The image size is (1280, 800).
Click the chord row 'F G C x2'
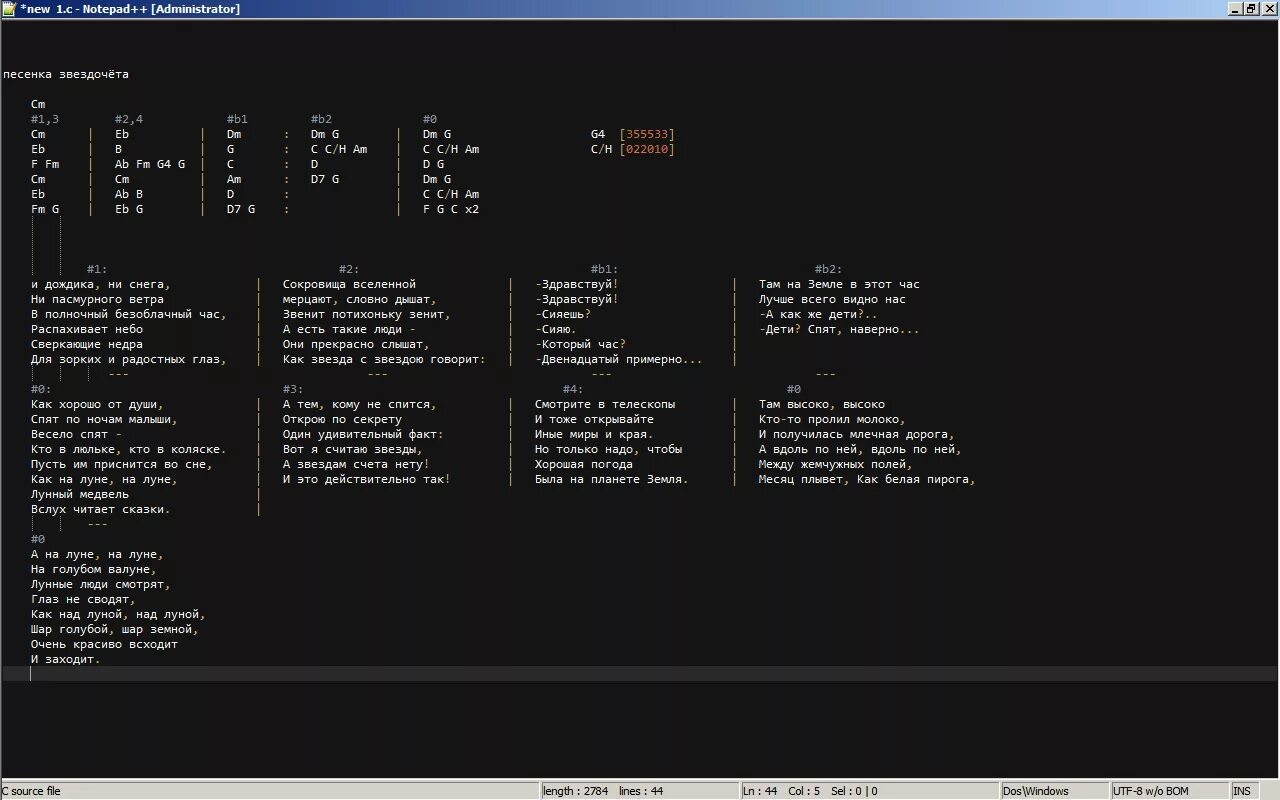click(451, 209)
